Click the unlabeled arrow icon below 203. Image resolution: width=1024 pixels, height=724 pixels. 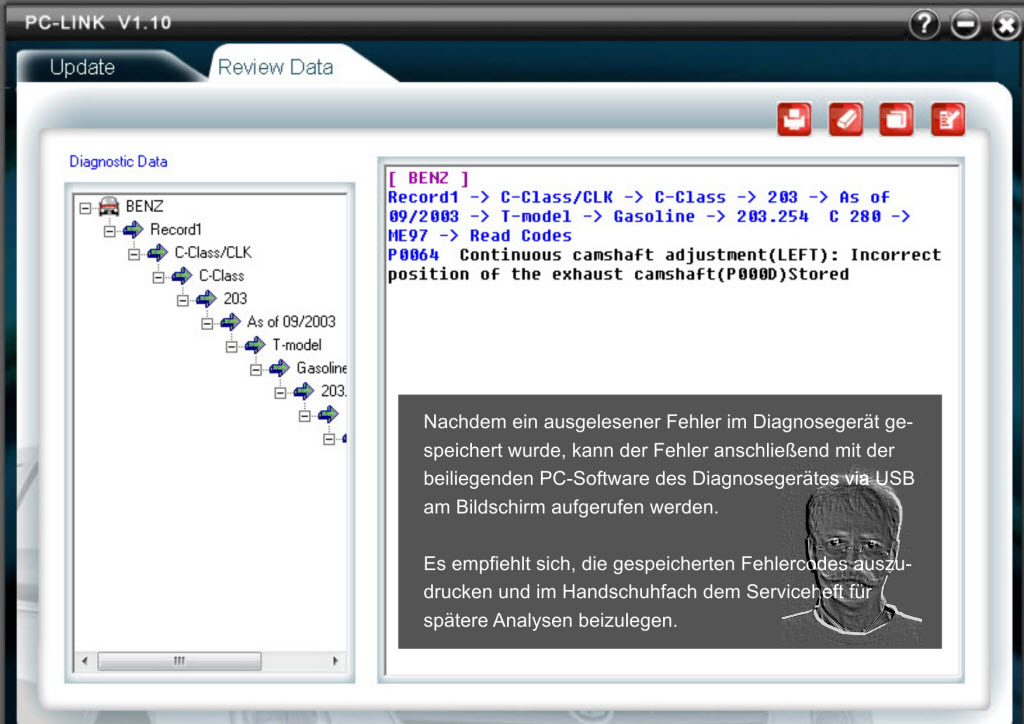328,414
